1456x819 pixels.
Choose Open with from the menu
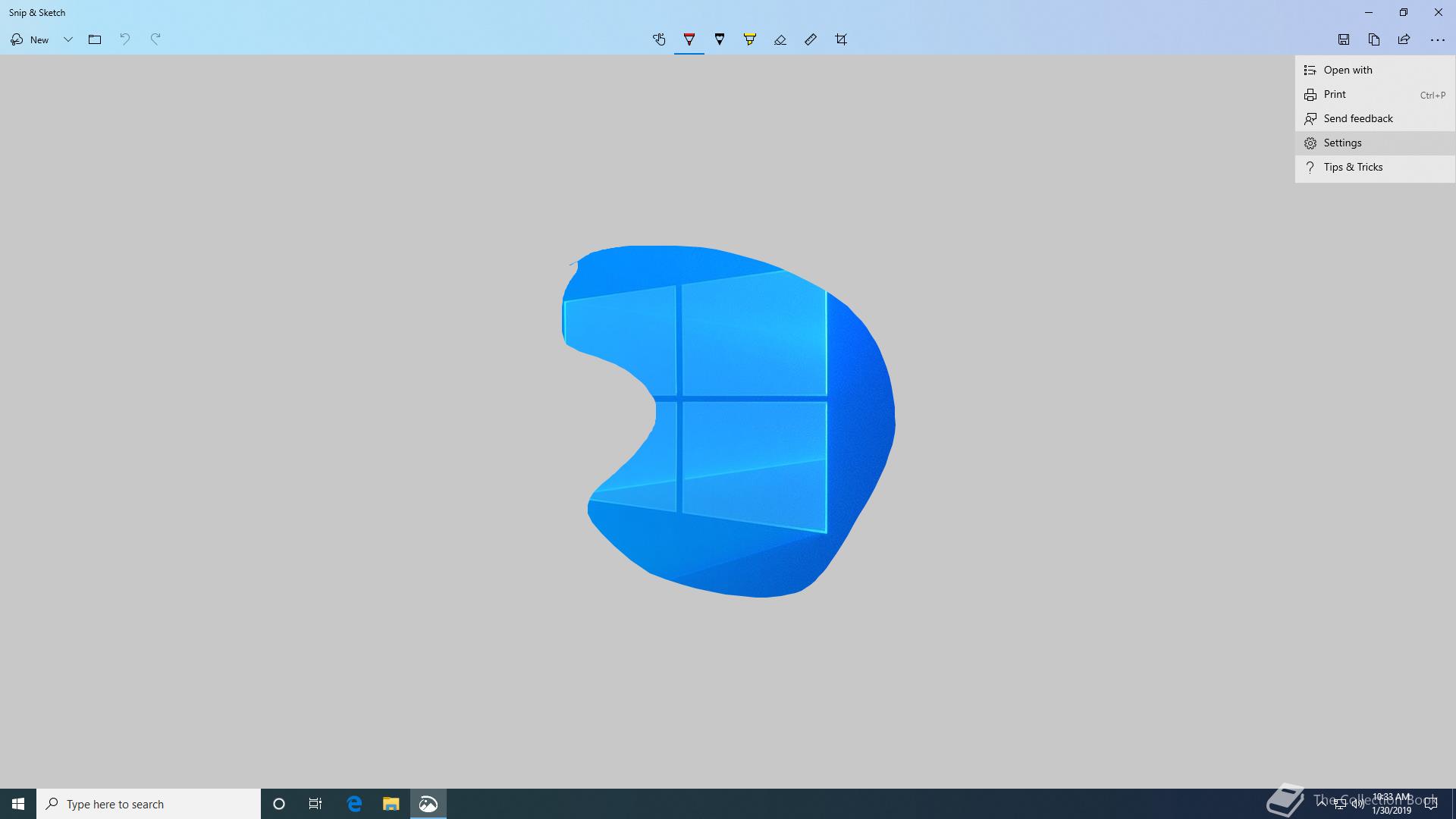tap(1375, 70)
